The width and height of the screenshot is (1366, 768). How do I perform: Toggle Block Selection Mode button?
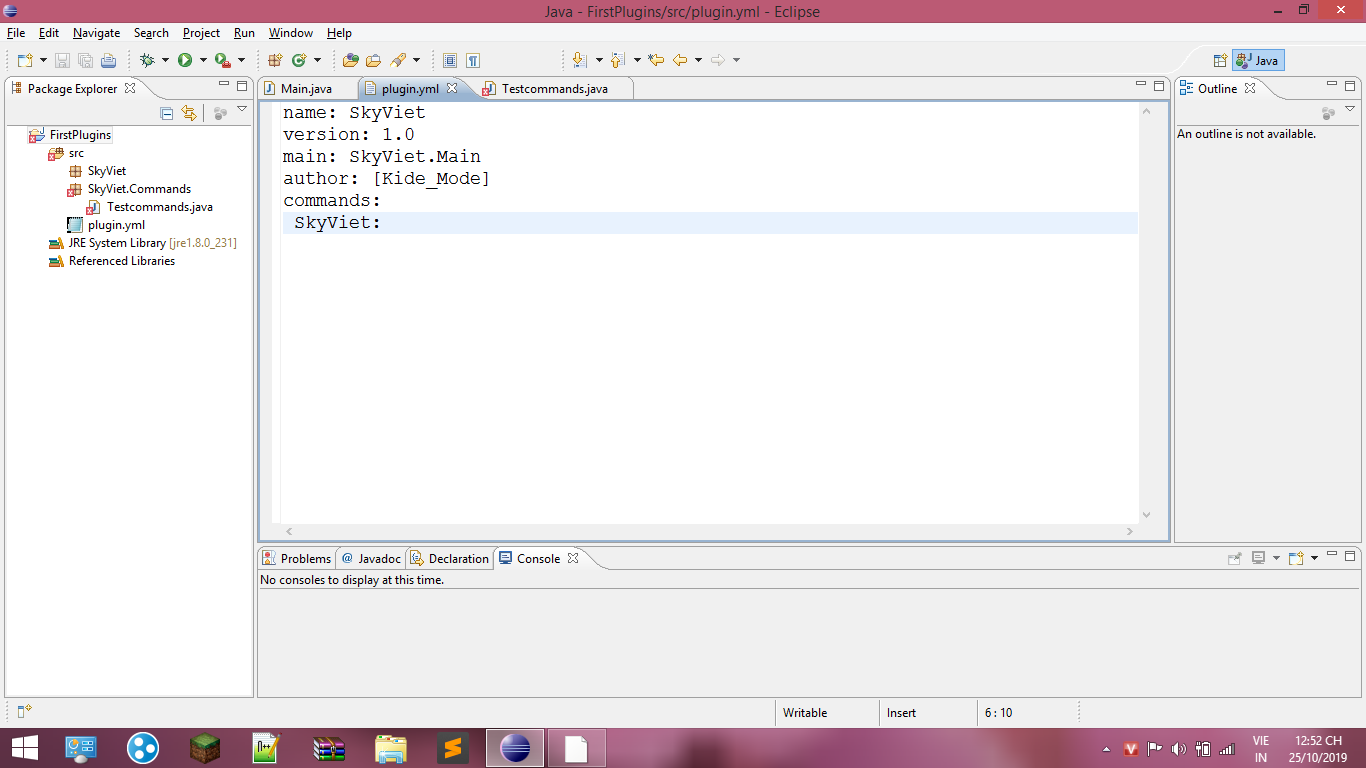pyautogui.click(x=450, y=60)
